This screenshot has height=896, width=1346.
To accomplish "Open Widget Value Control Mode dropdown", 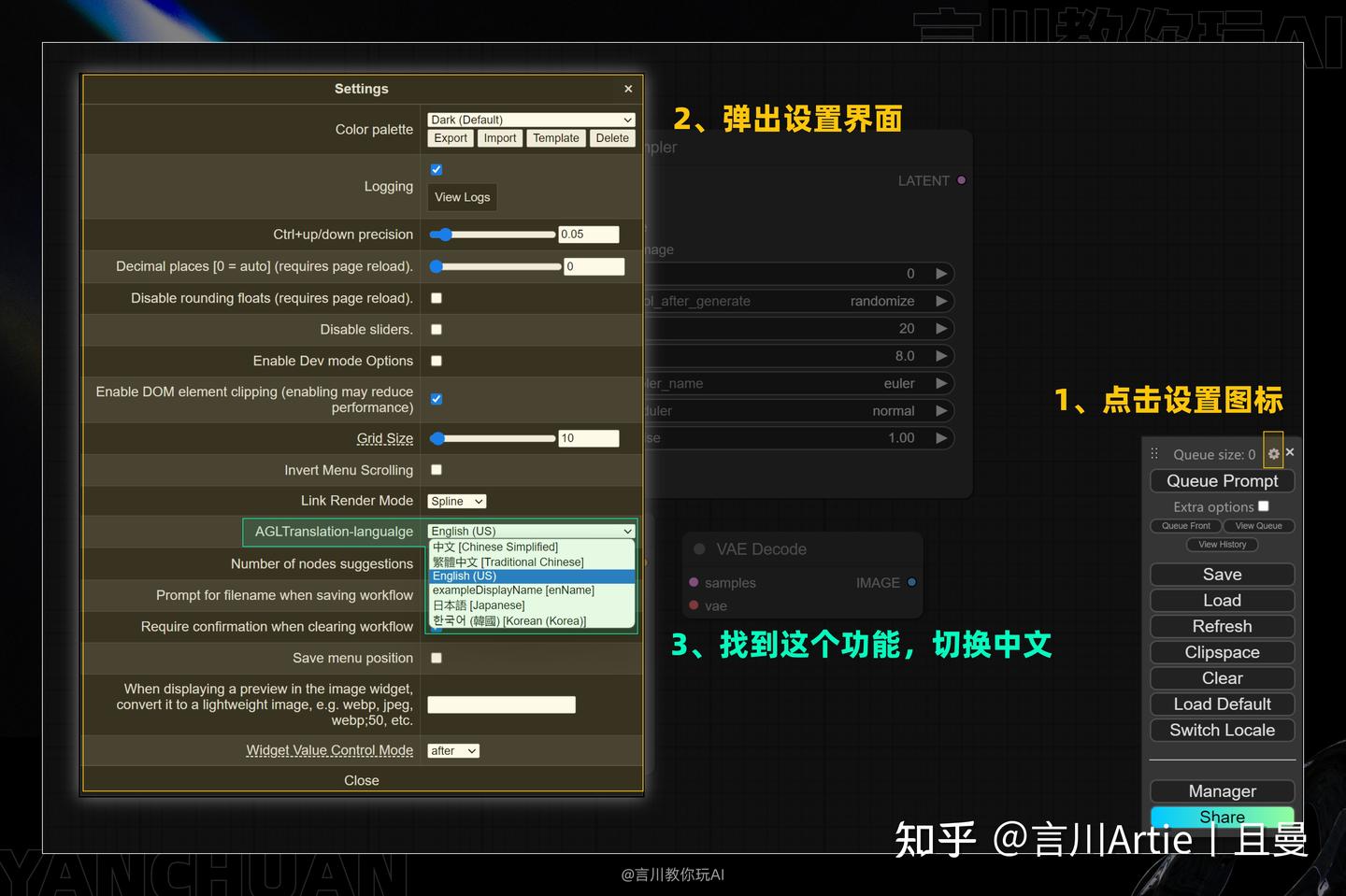I will pyautogui.click(x=453, y=751).
